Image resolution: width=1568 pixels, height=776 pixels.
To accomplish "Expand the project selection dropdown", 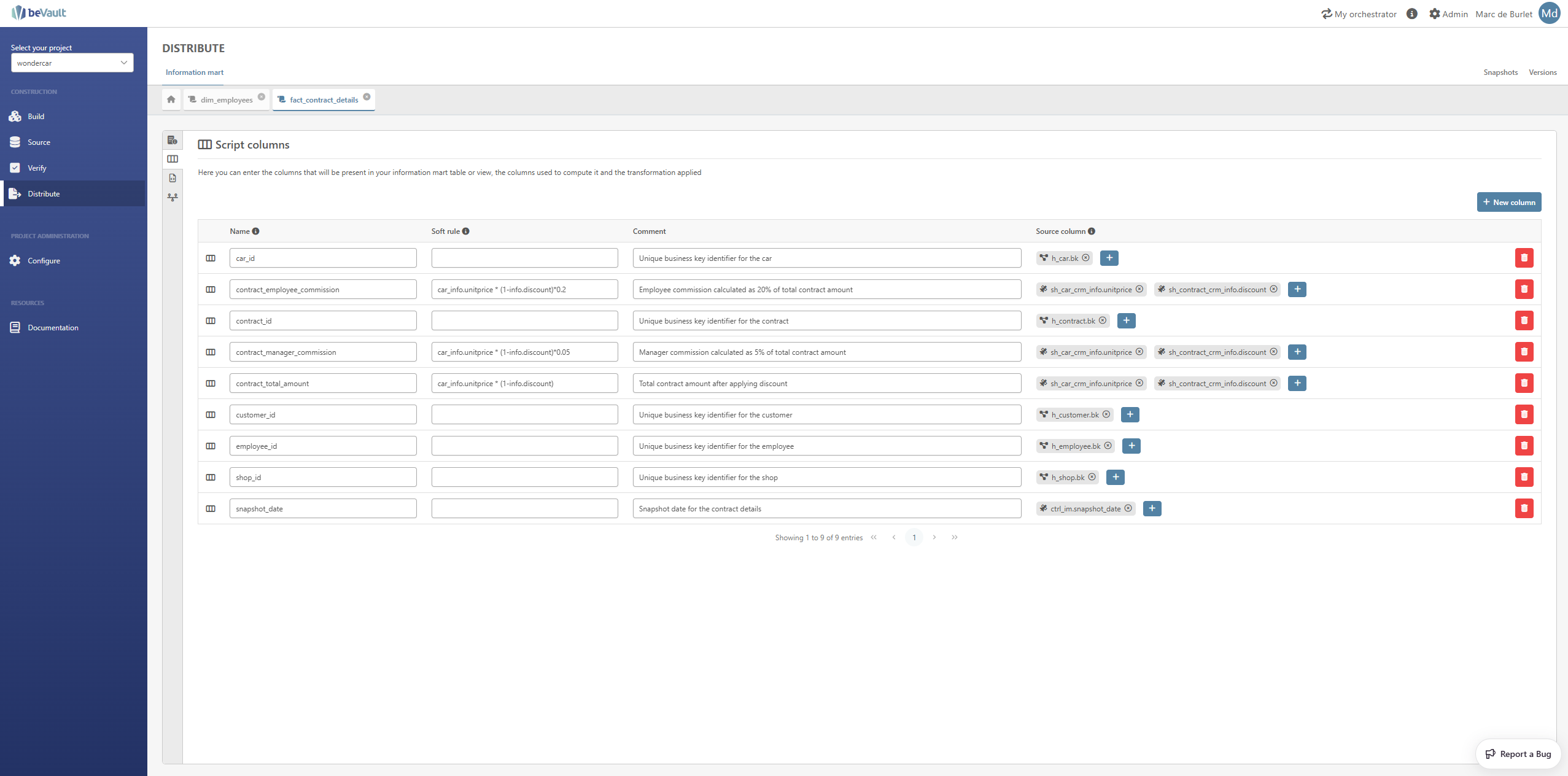I will [x=72, y=63].
